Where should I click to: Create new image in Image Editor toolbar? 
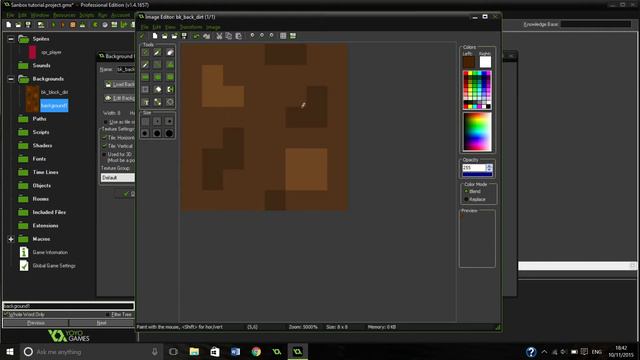[x=155, y=36]
